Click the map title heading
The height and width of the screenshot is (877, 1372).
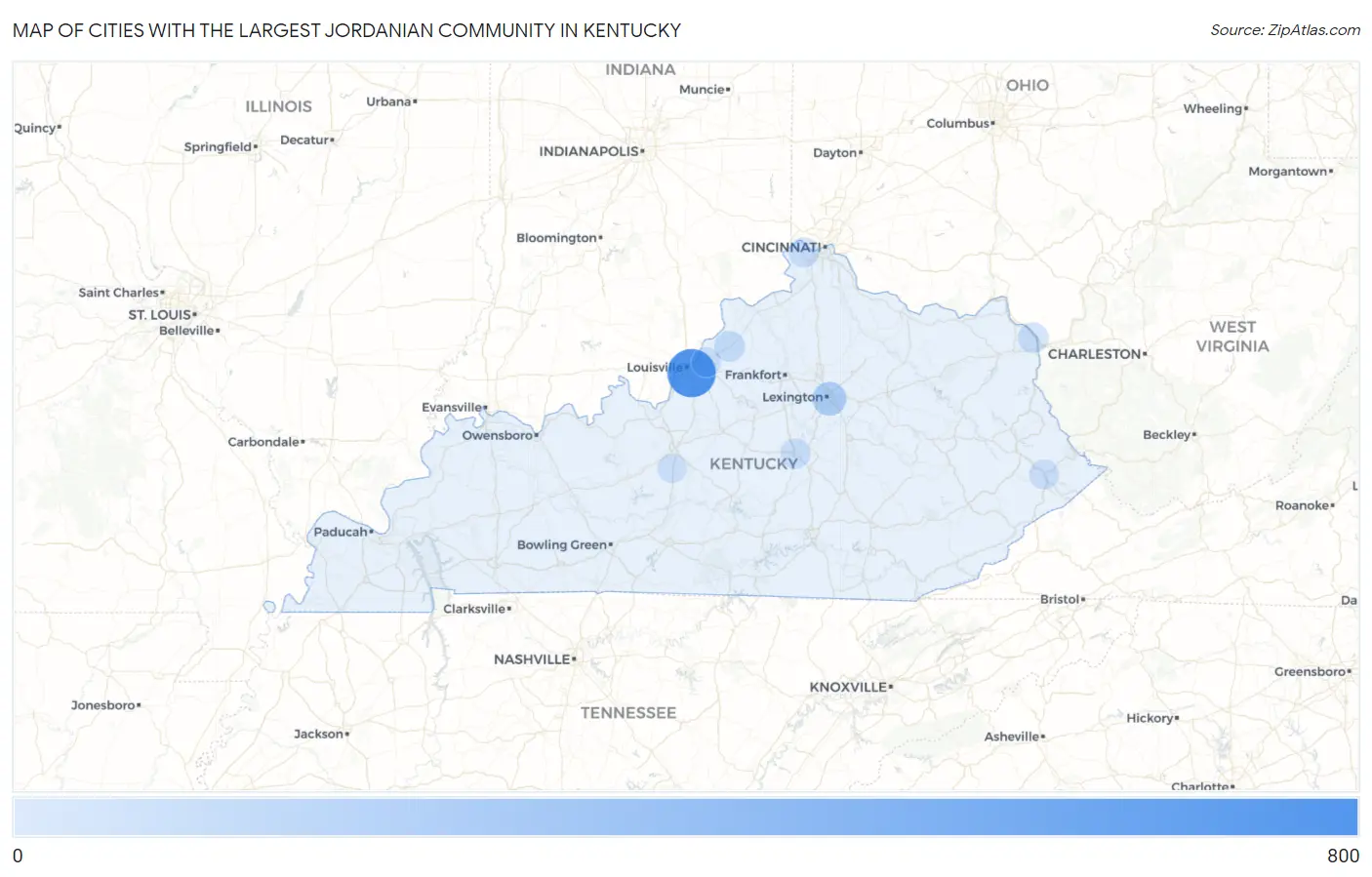point(346,30)
